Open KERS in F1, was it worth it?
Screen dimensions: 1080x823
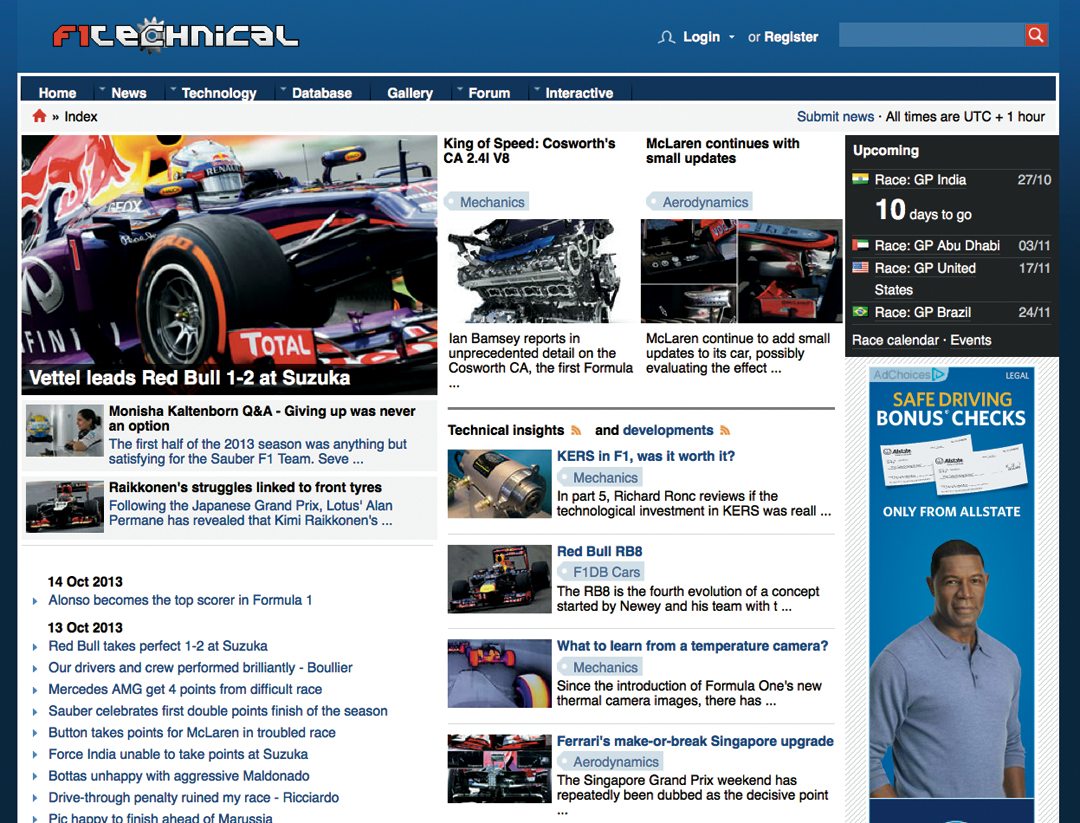[645, 456]
